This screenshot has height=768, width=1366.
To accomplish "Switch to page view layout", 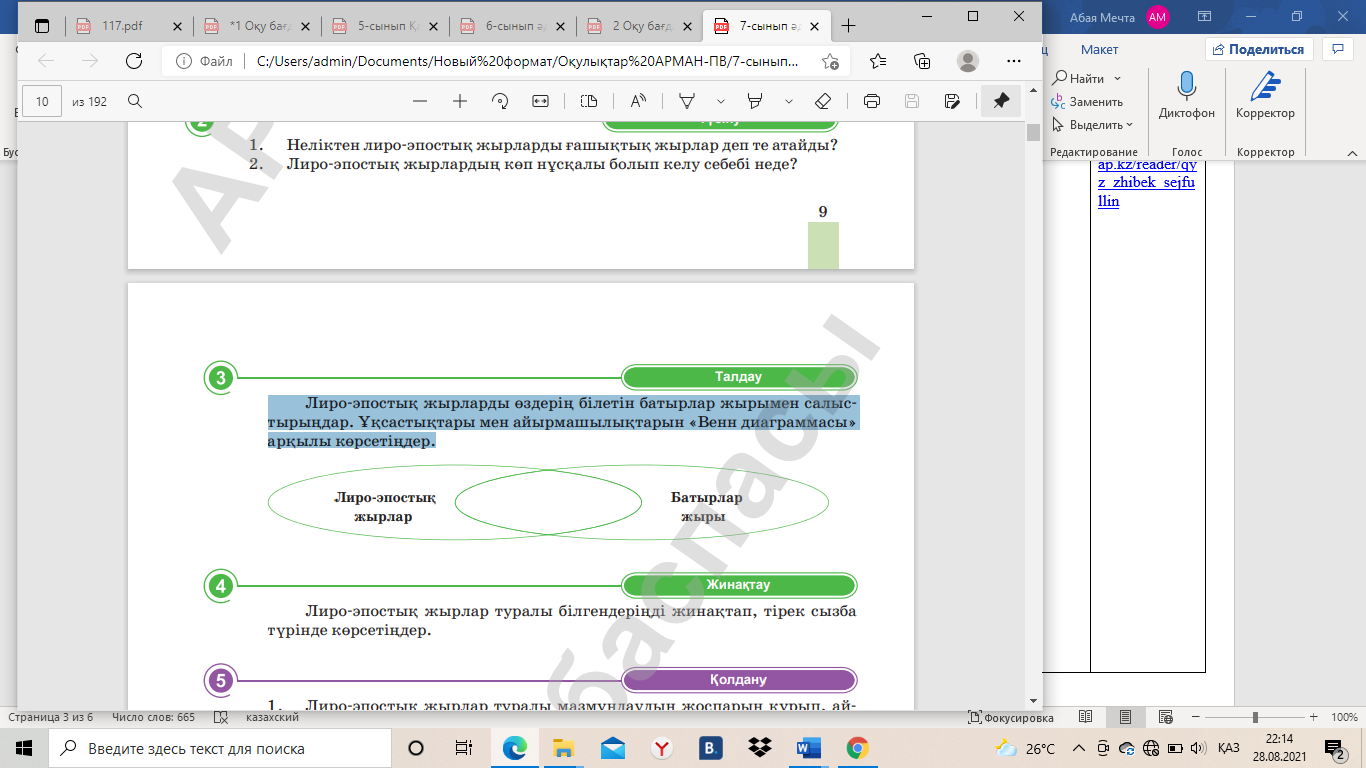I will [589, 101].
